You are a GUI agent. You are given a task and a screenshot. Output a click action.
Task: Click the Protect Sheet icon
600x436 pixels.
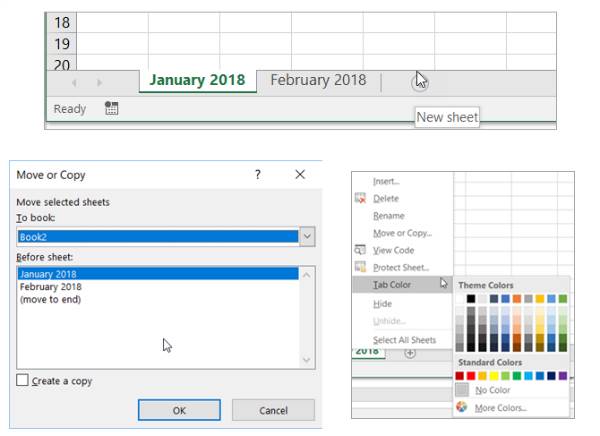pos(360,267)
